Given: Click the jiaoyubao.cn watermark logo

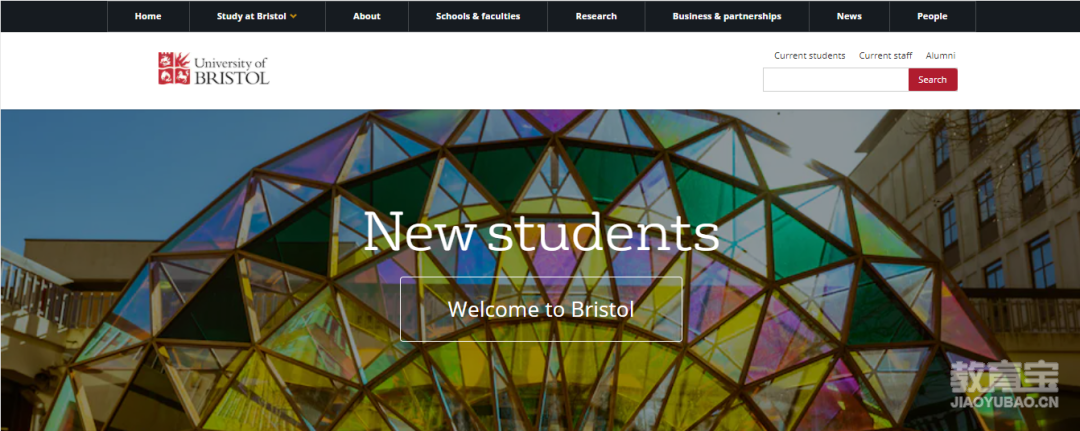Looking at the screenshot, I should point(1004,386).
